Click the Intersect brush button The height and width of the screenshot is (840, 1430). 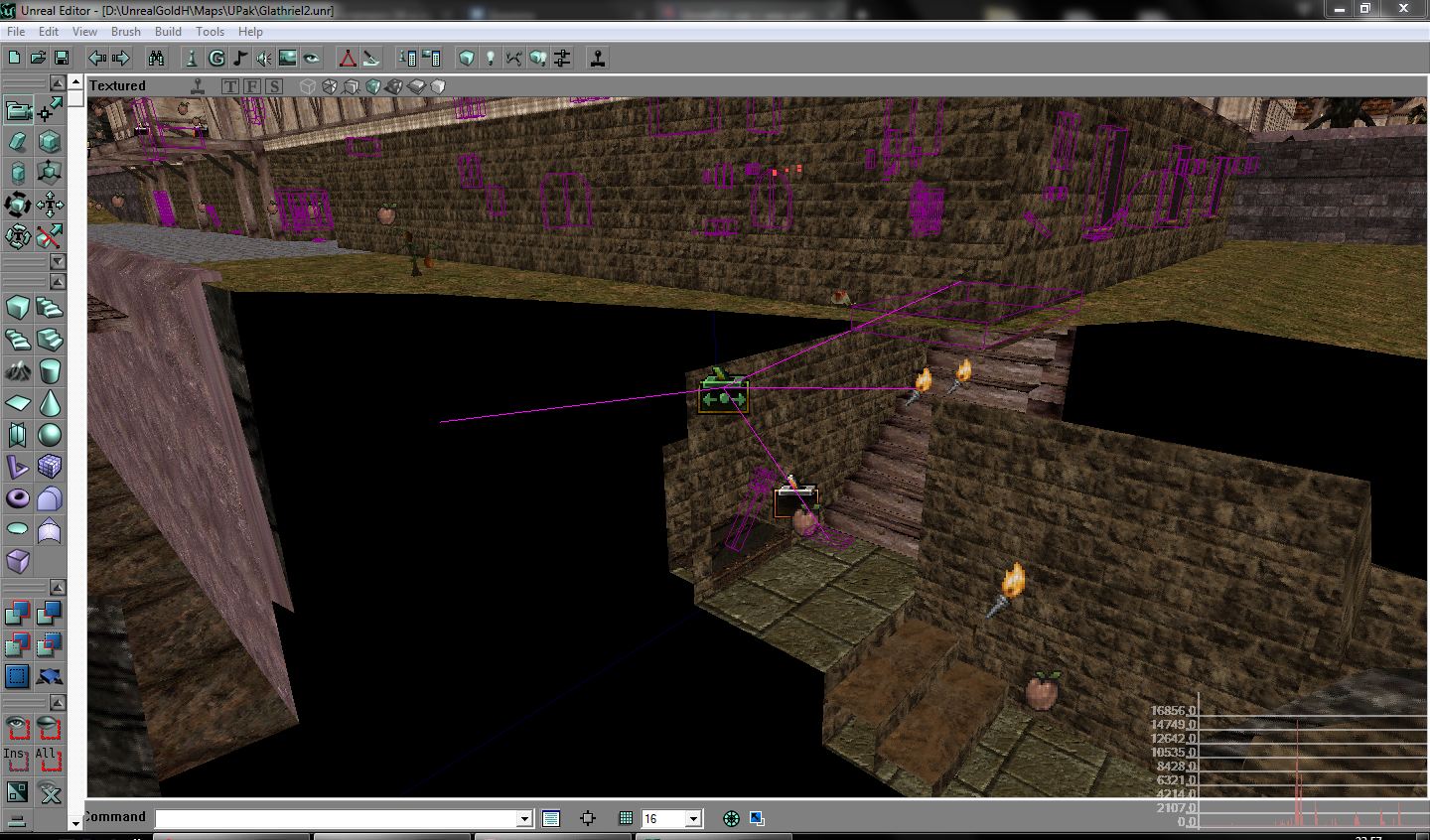[18, 645]
